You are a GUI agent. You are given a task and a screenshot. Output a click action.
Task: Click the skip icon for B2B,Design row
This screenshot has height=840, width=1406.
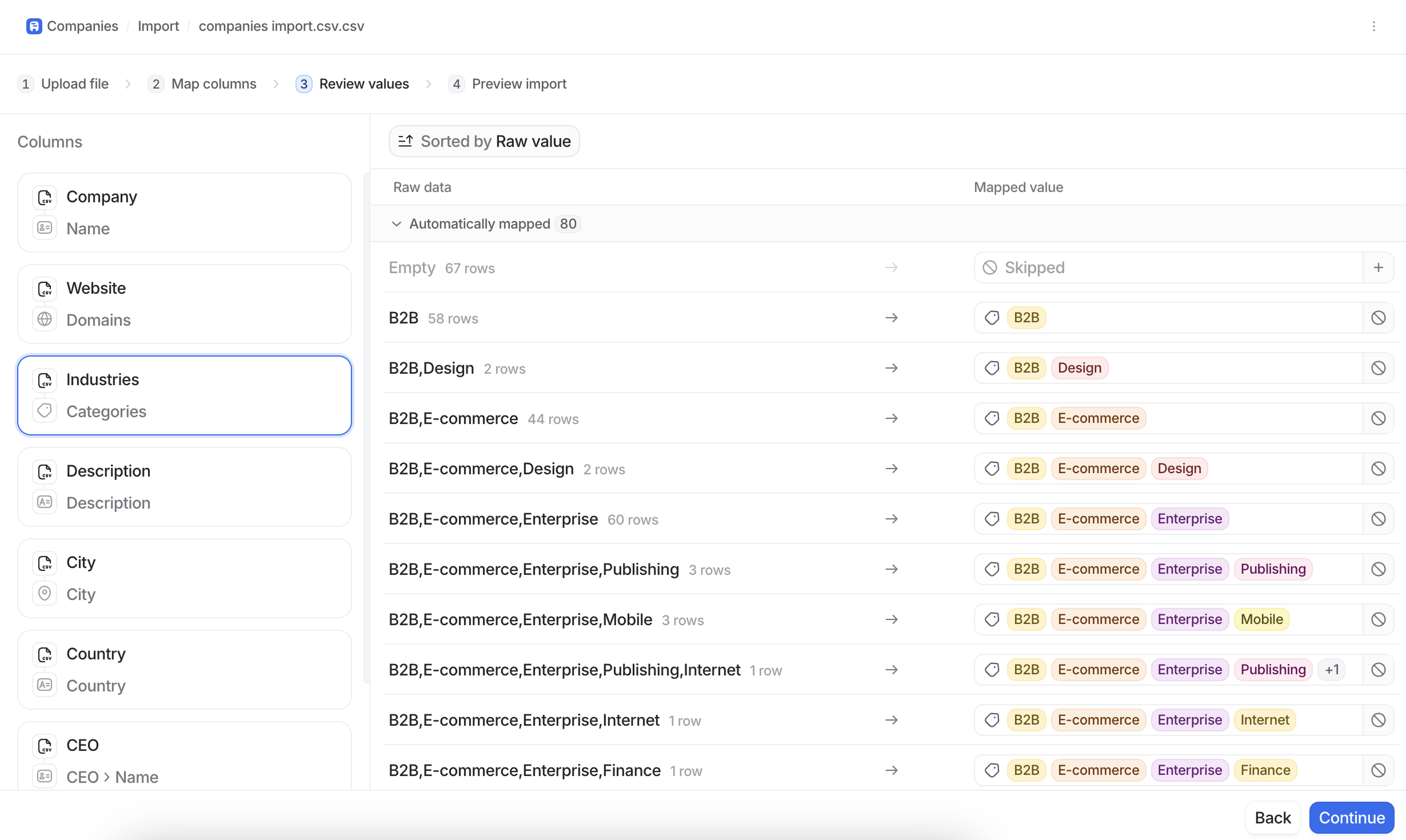[x=1378, y=368]
